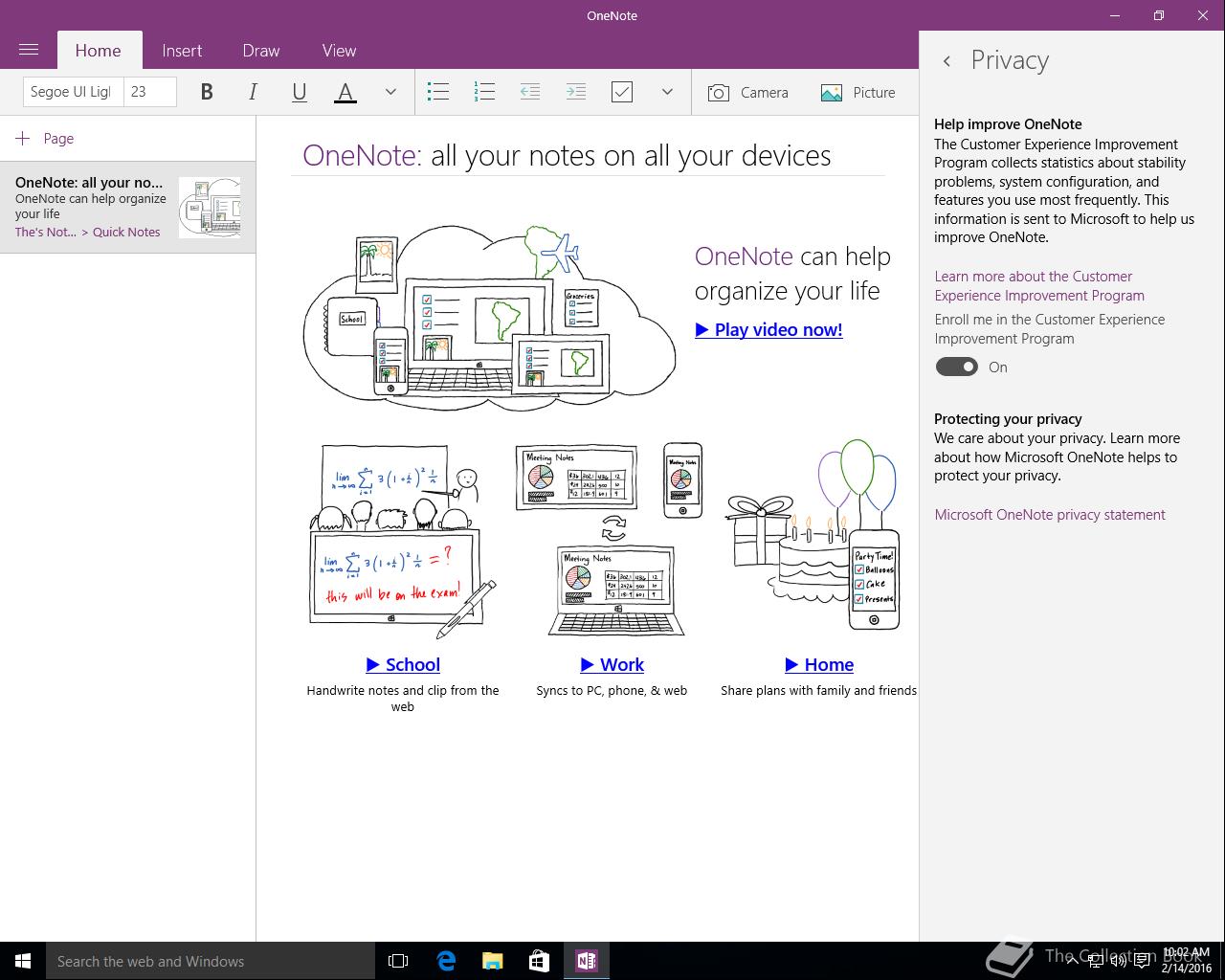Switch to the Draw tab
This screenshot has height=980, width=1225.
point(261,51)
